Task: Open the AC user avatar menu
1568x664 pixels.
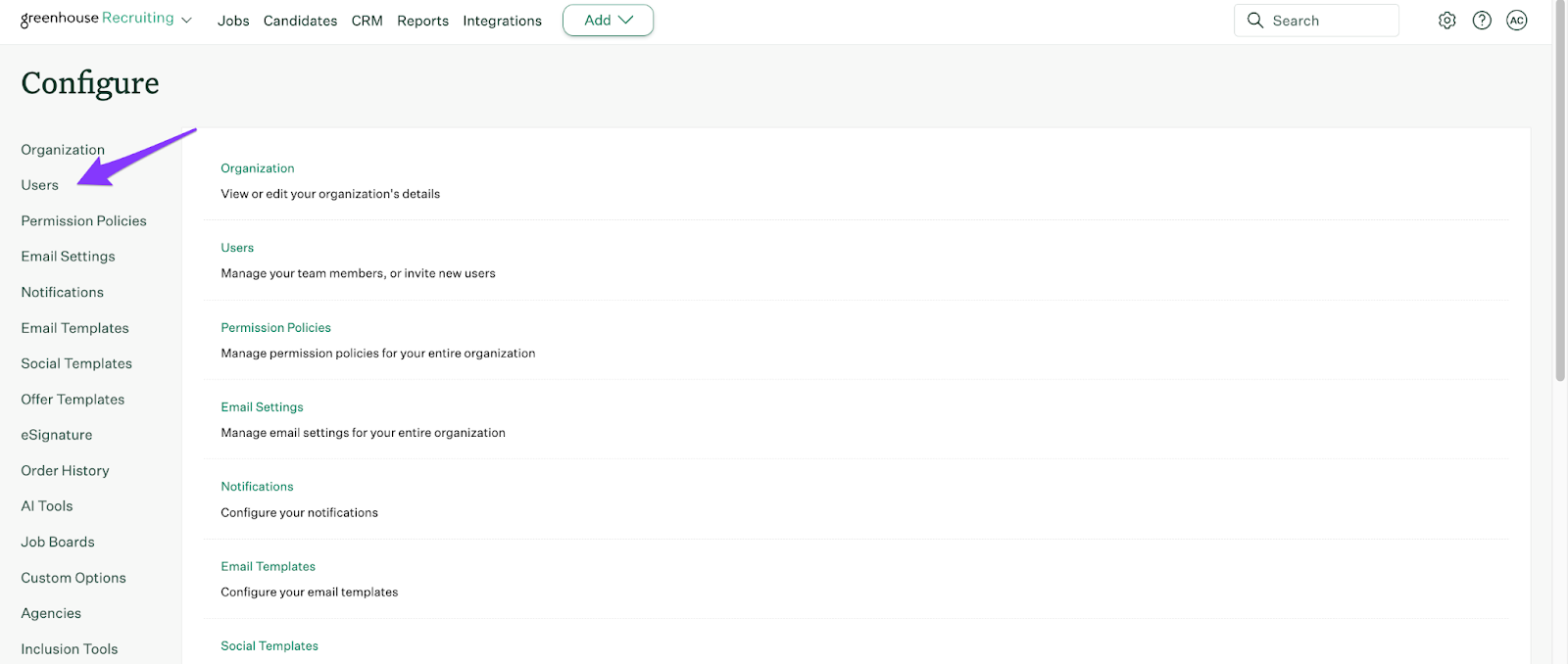Action: point(1517,21)
